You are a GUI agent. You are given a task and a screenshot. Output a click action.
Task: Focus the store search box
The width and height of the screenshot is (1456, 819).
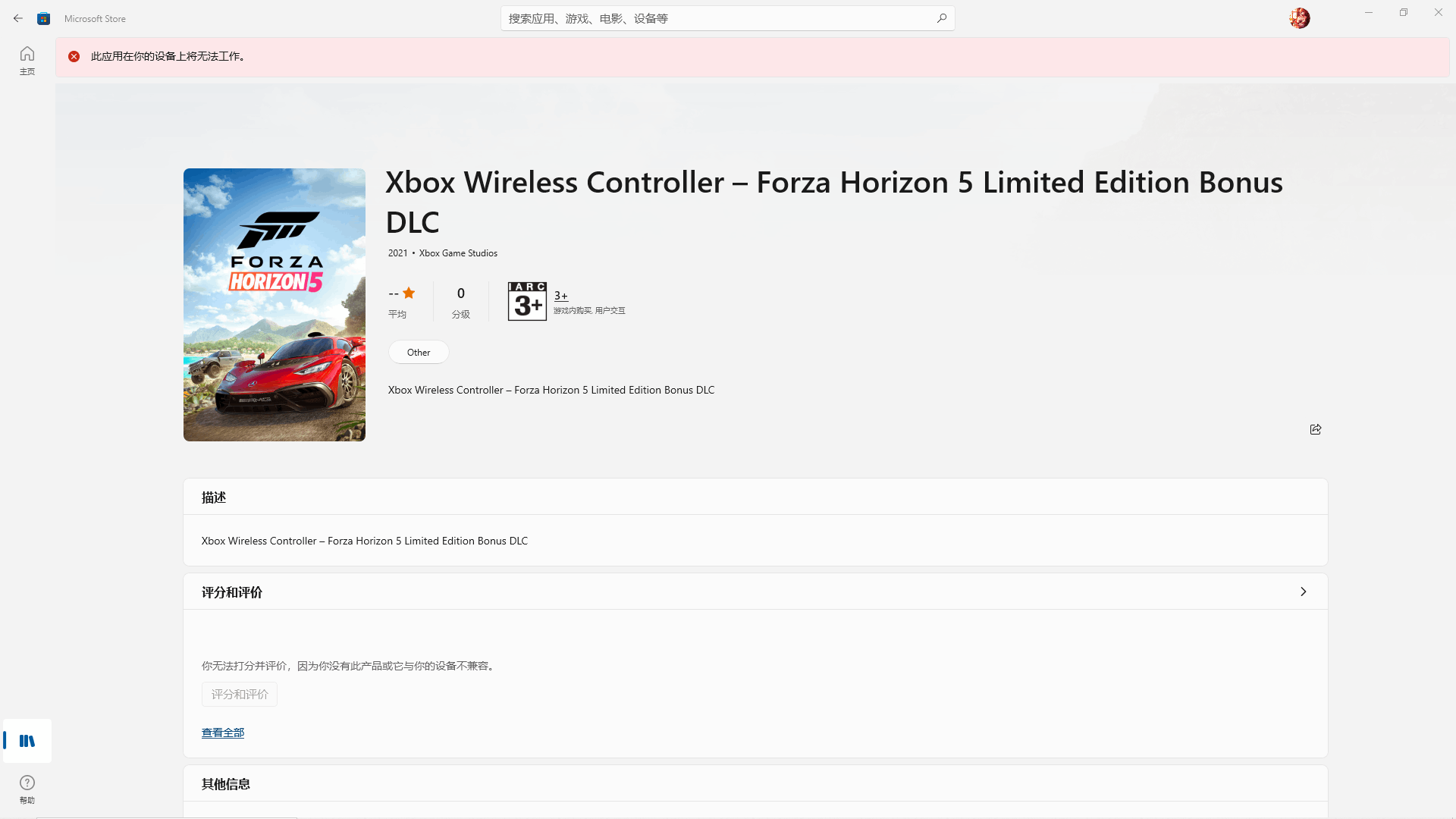click(728, 18)
